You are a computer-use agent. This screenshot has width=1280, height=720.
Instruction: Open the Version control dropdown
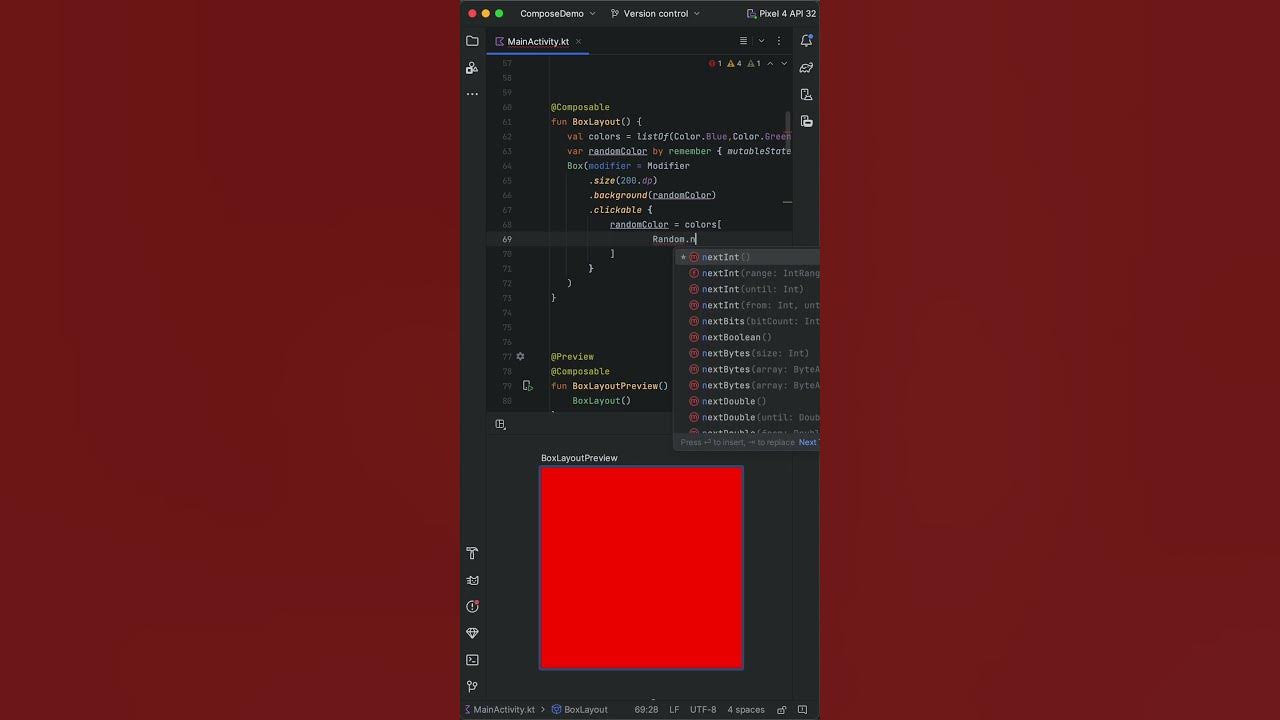(x=656, y=14)
